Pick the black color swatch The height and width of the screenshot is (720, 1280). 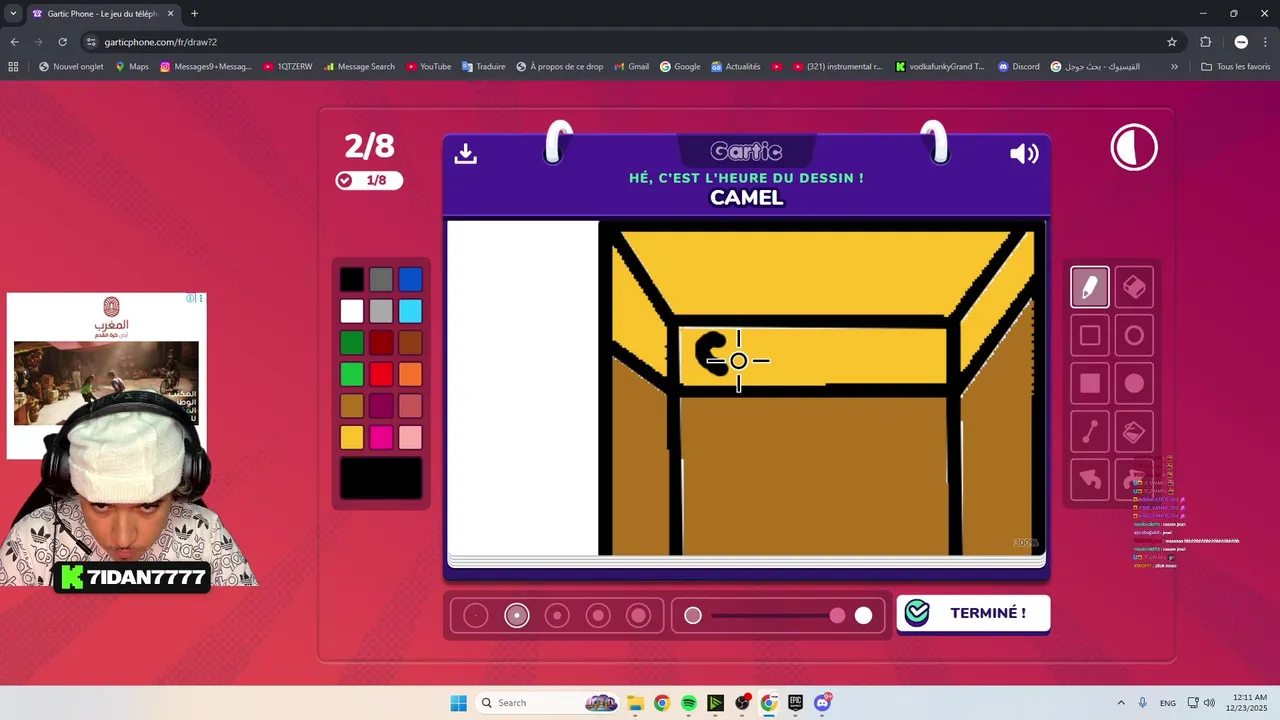point(352,280)
